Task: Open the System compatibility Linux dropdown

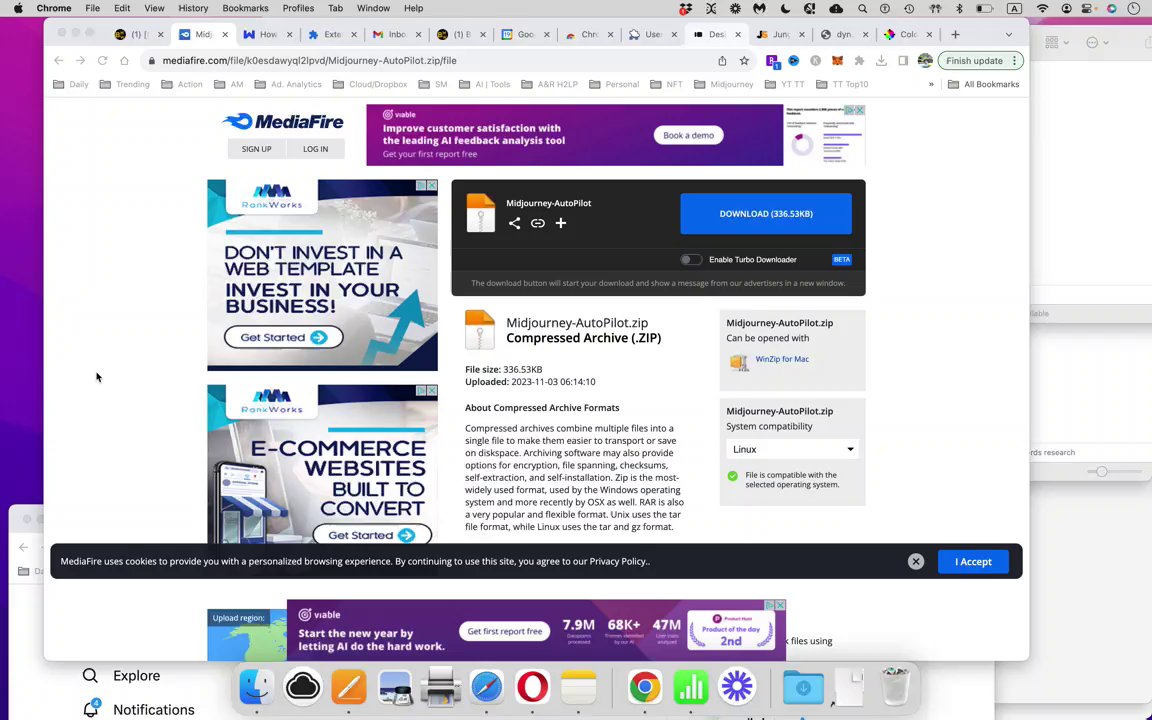Action: click(x=792, y=449)
